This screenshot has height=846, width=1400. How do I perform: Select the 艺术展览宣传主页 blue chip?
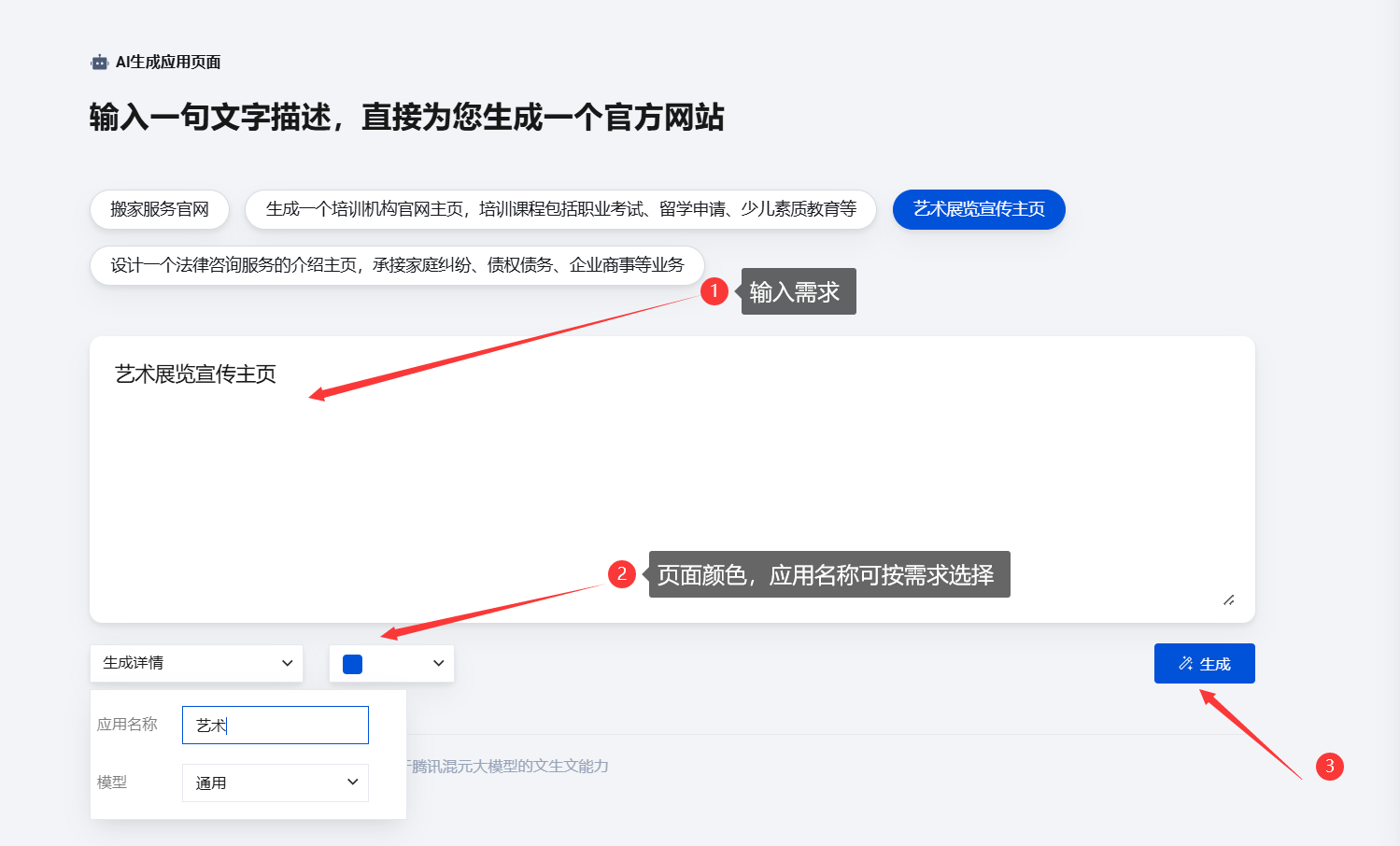point(979,209)
